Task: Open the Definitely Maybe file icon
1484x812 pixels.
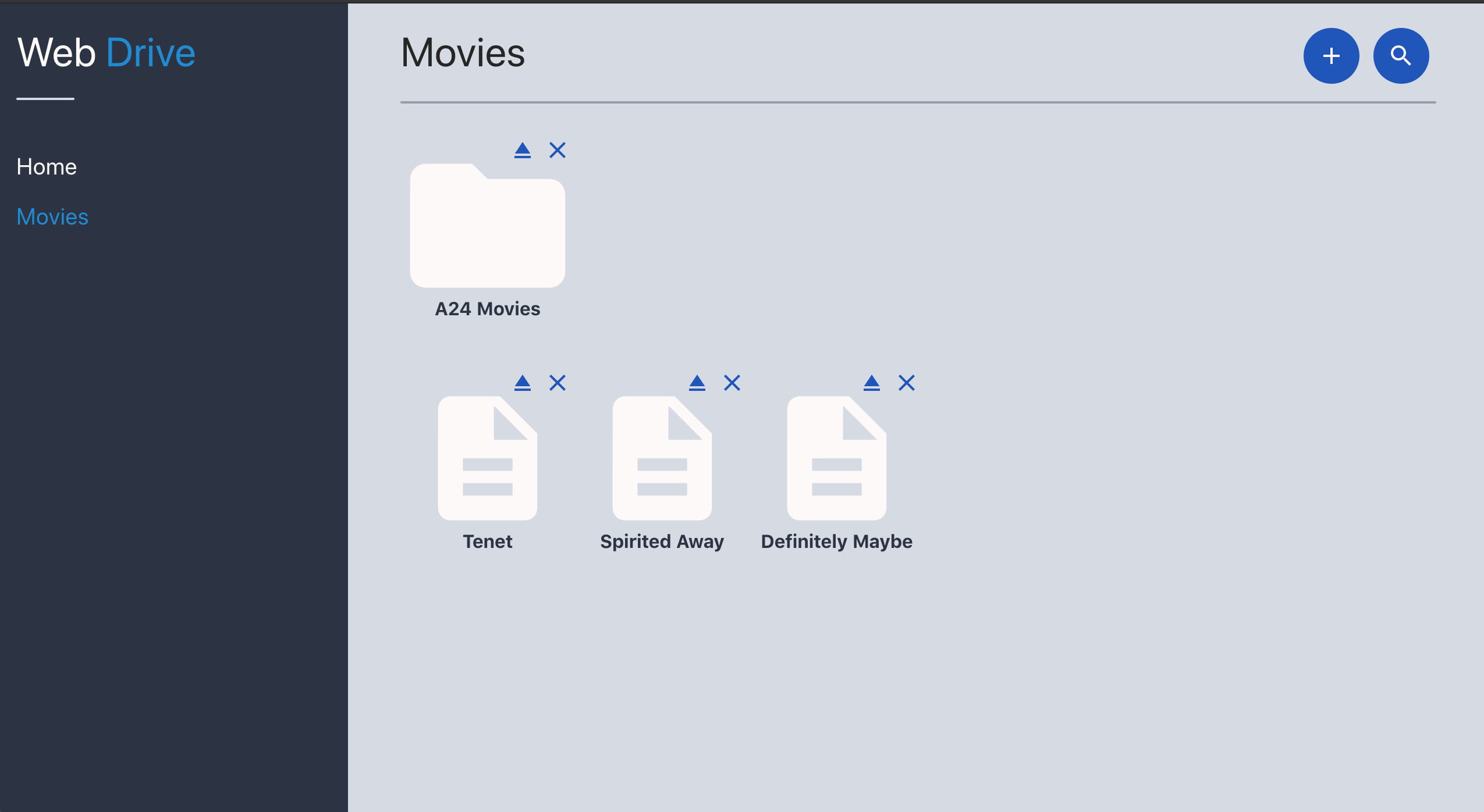Action: [837, 458]
